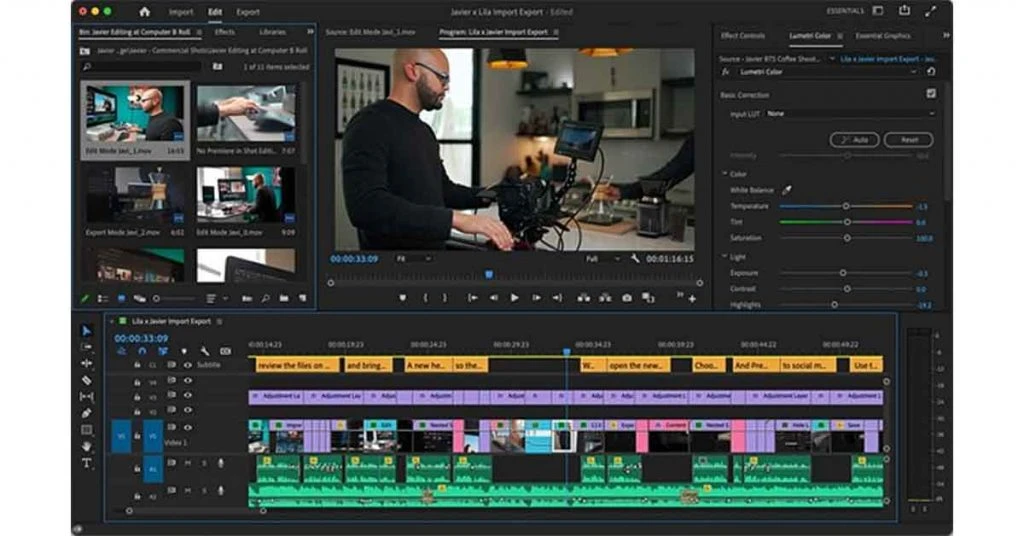Add a marker in the timeline header
The image size is (1024, 536).
pos(184,351)
